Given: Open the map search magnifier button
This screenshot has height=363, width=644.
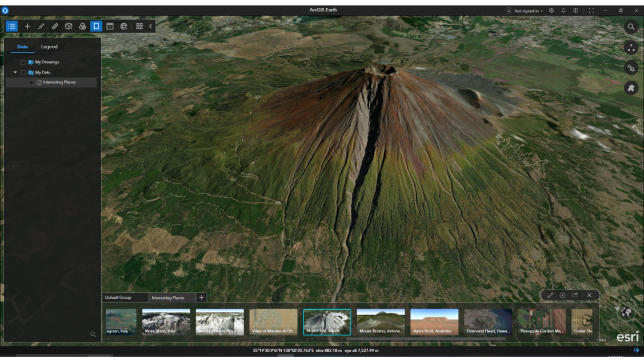Looking at the screenshot, I should (631, 28).
